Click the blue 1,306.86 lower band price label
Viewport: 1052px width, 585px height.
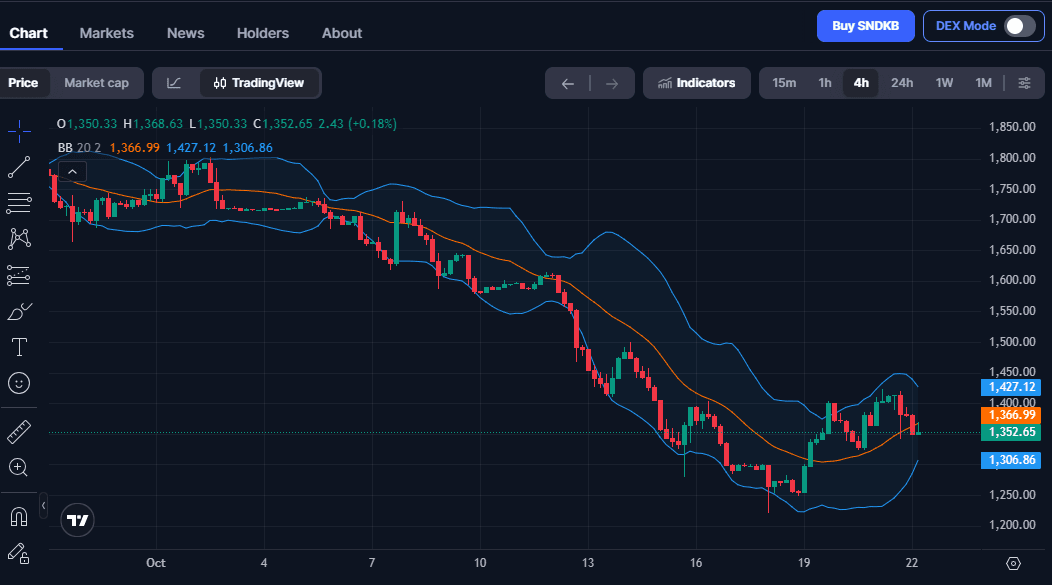1011,460
